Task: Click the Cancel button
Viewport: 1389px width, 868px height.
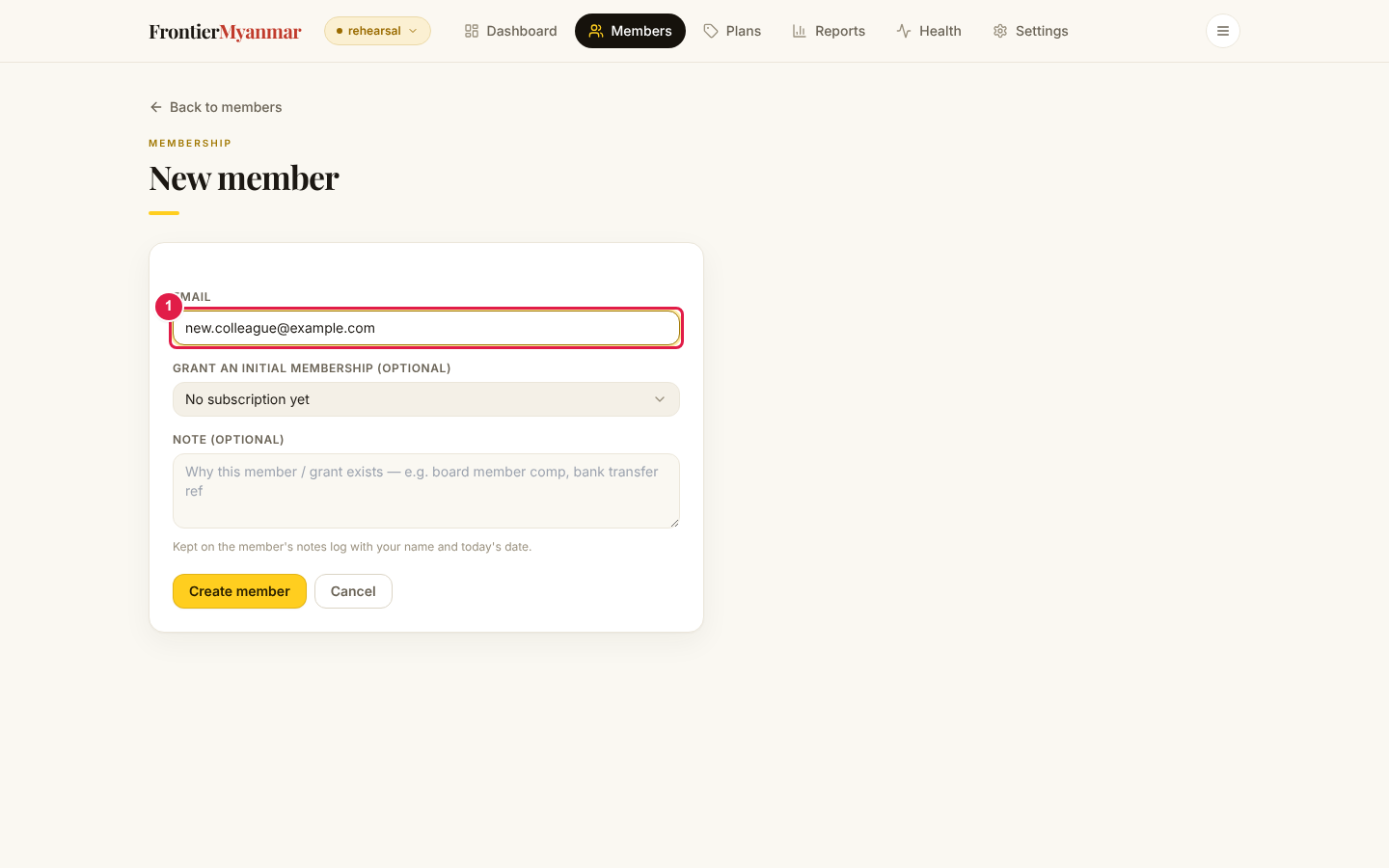Action: (353, 591)
